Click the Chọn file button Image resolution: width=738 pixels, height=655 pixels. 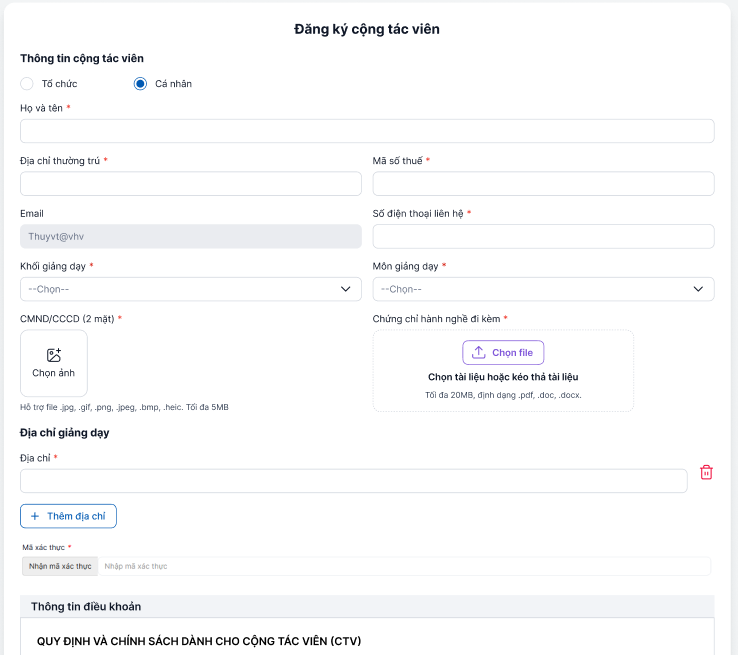pos(503,352)
